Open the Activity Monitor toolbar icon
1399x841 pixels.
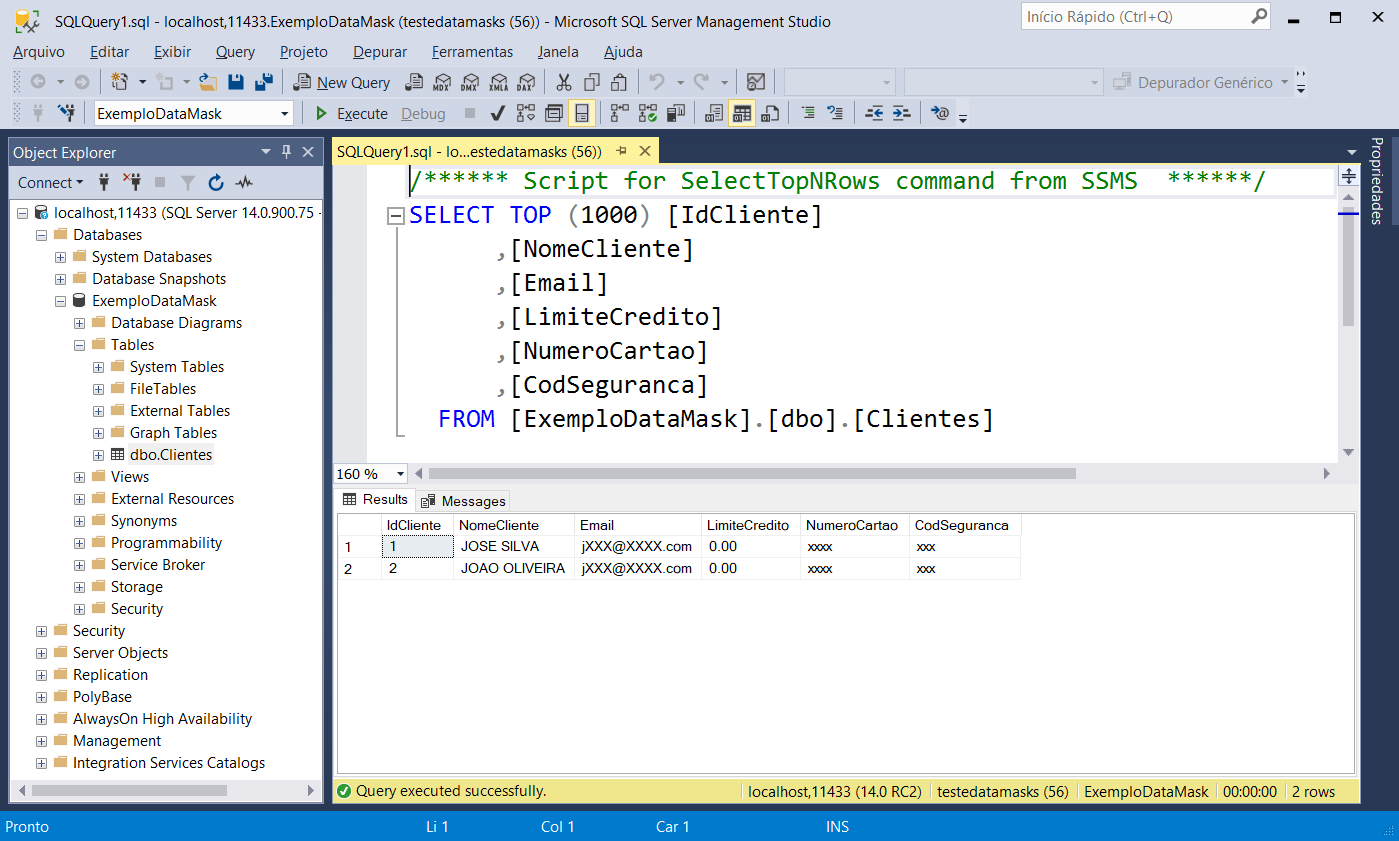tap(757, 82)
